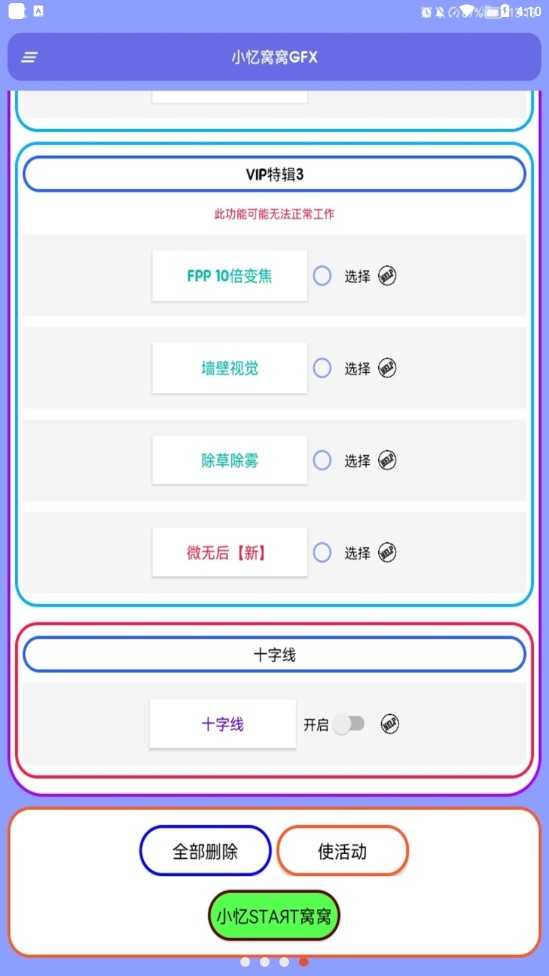Open help icon for 除草除雾
Viewport: 549px width, 976px height.
[x=387, y=460]
